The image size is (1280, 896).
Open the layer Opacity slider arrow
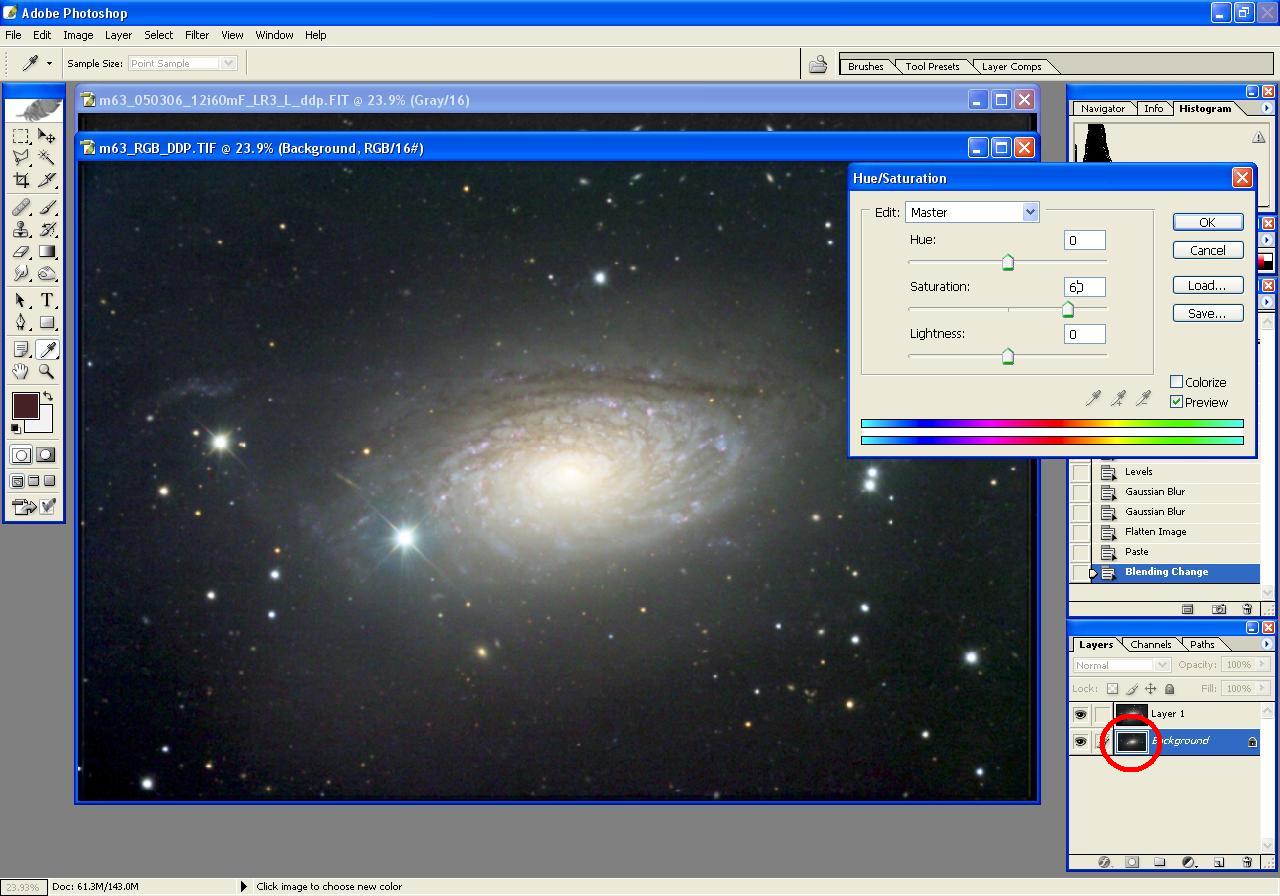pos(1263,665)
